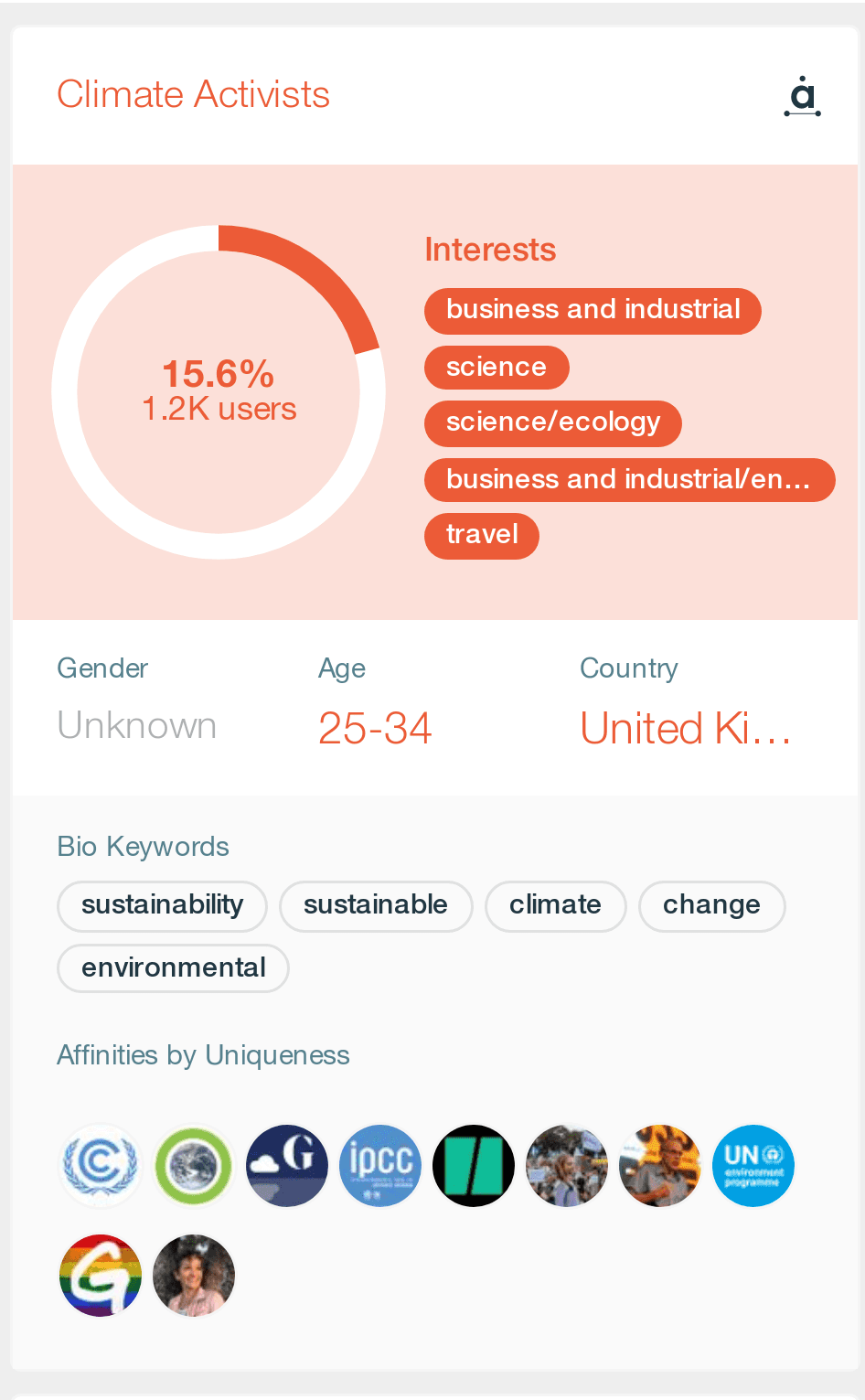Select the last affinity avatar in second row

coord(194,1276)
